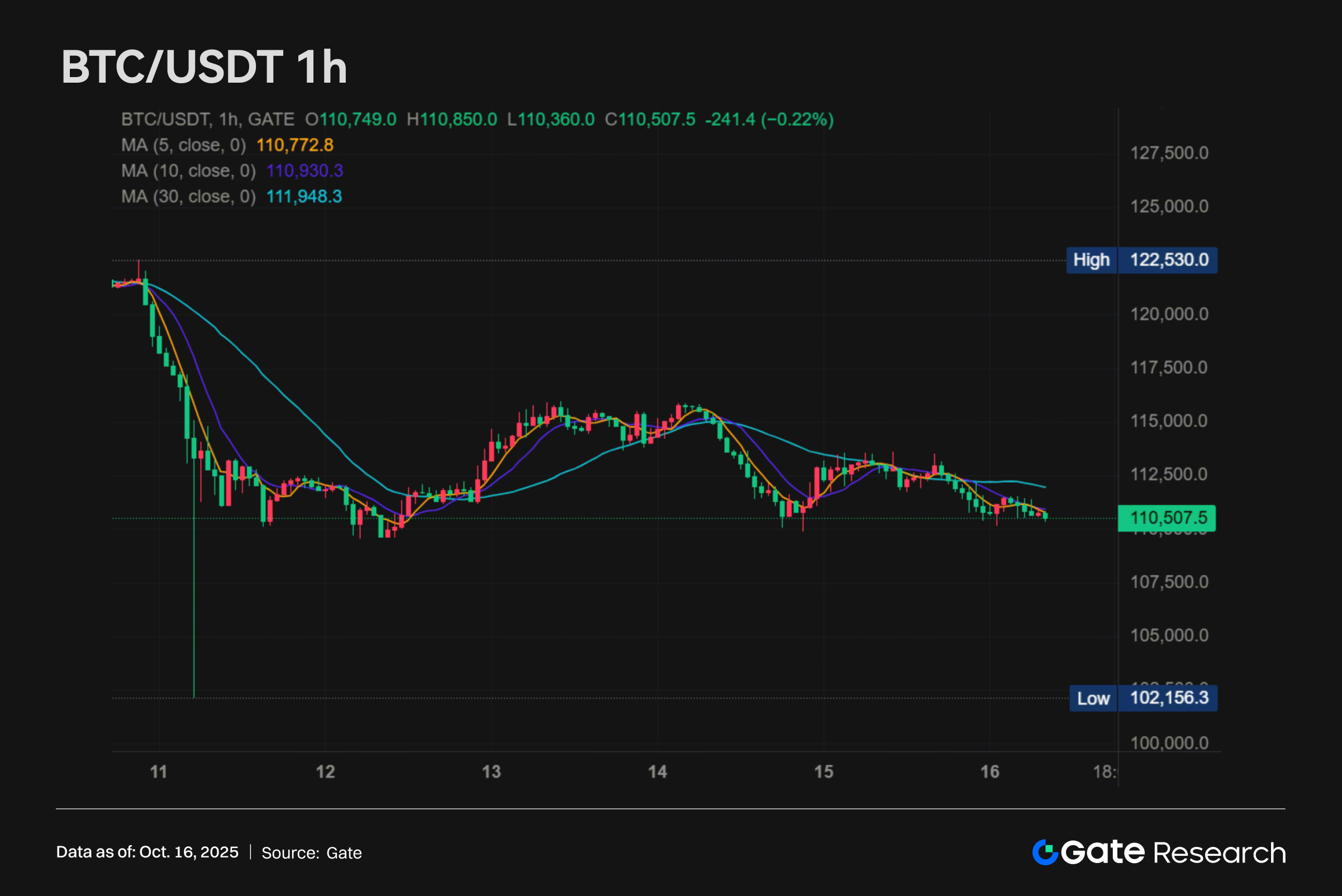Viewport: 1342px width, 896px height.
Task: Click the Source: Gate footer text
Action: tap(312, 852)
